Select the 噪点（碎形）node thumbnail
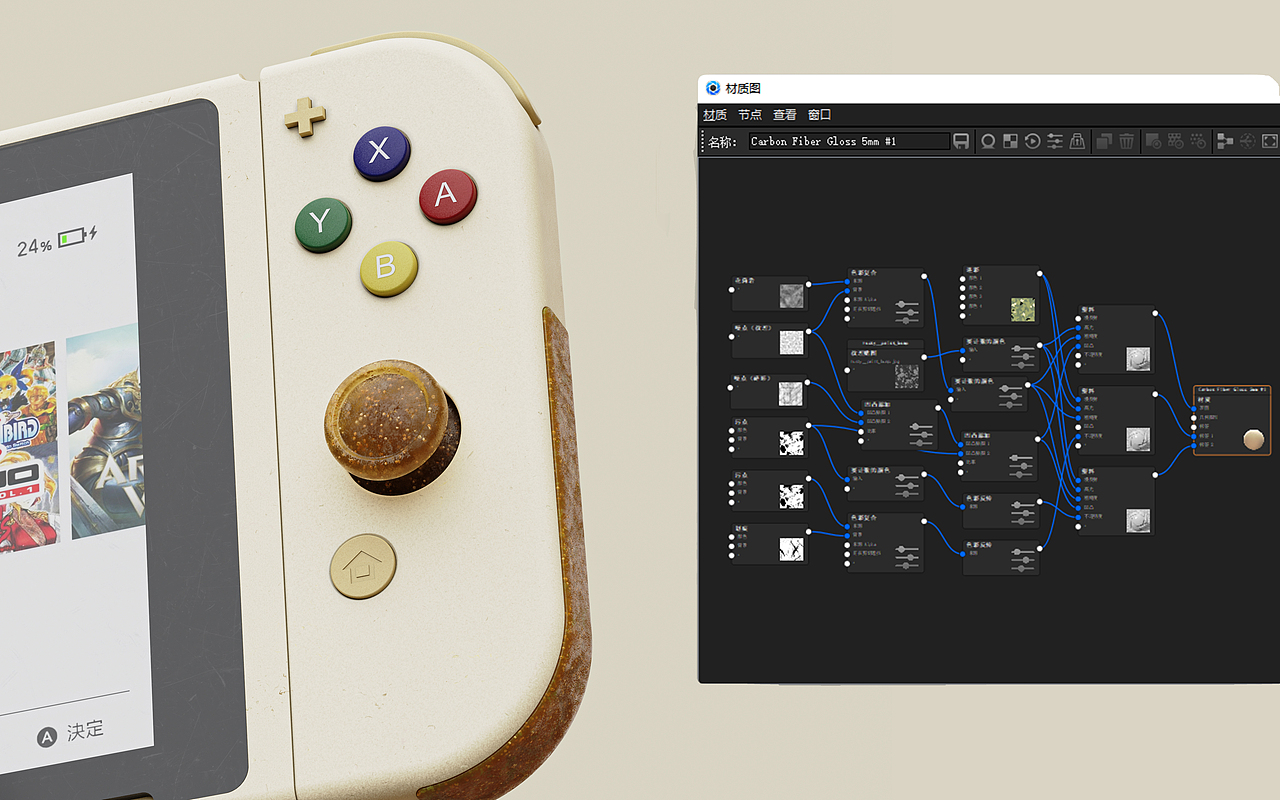The height and width of the screenshot is (800, 1280). coord(792,393)
